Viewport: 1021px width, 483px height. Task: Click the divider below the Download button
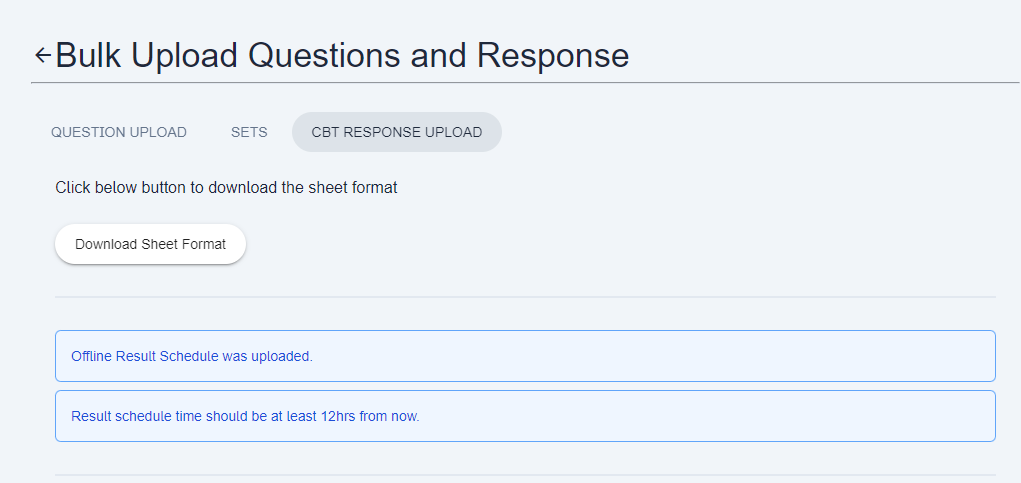click(x=525, y=297)
